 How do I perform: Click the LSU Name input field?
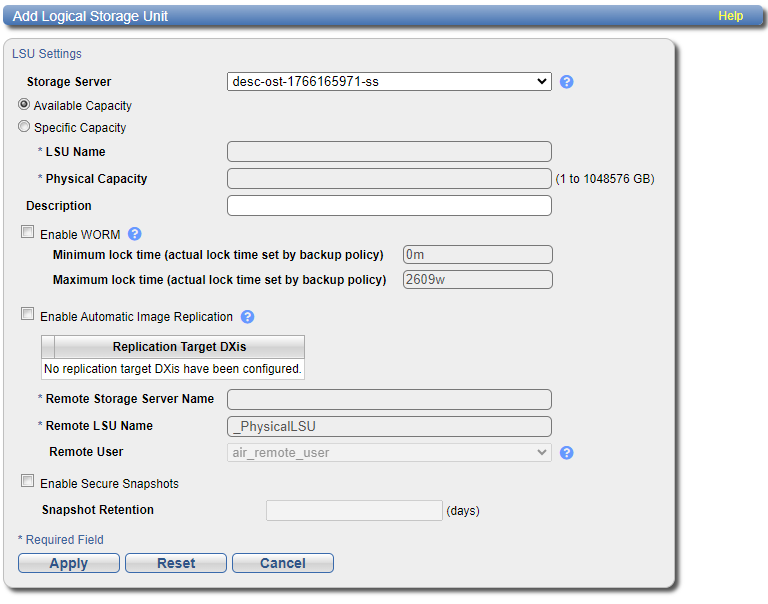[389, 152]
